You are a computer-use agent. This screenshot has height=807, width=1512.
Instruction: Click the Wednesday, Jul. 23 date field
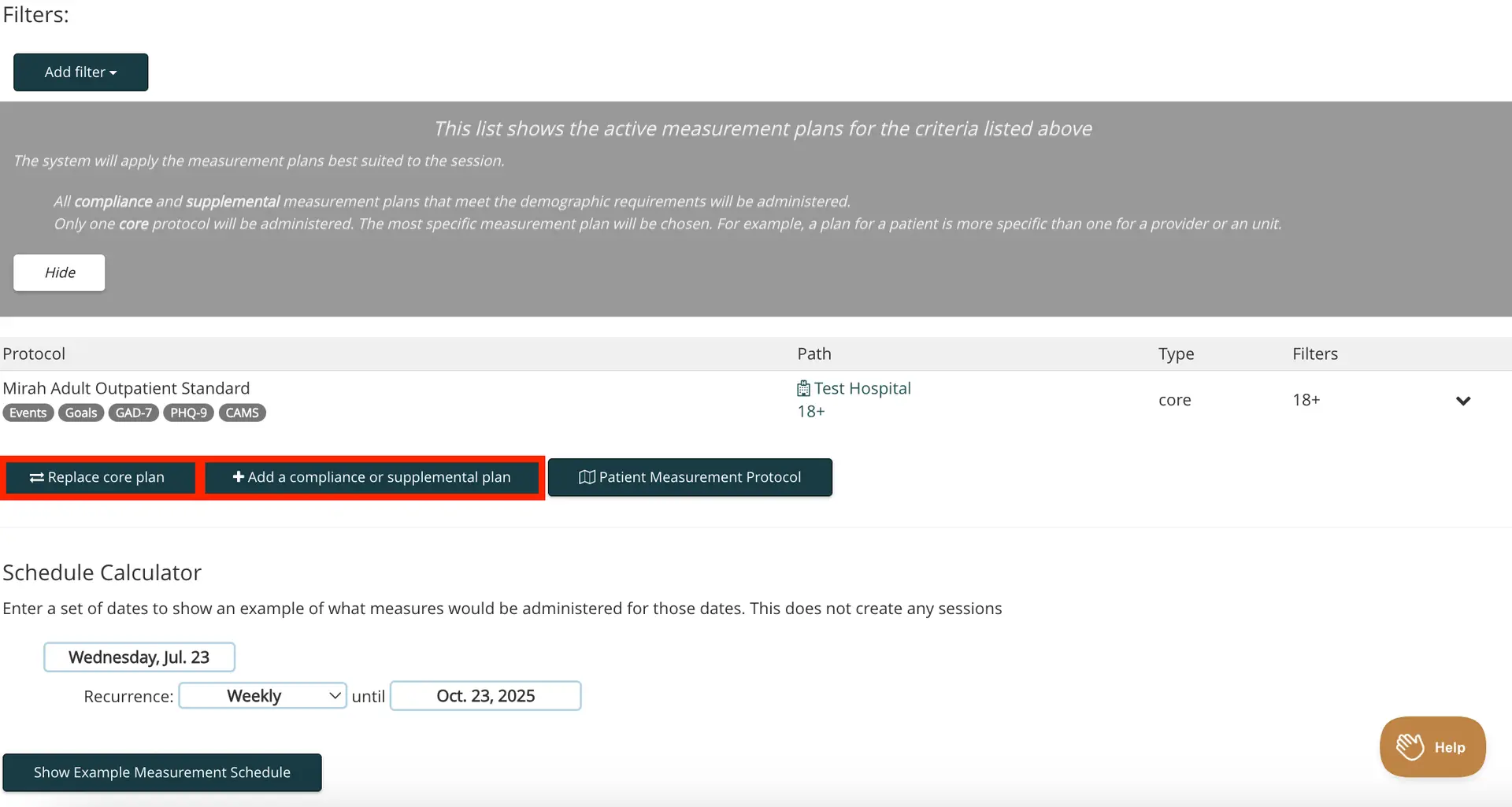click(x=139, y=657)
